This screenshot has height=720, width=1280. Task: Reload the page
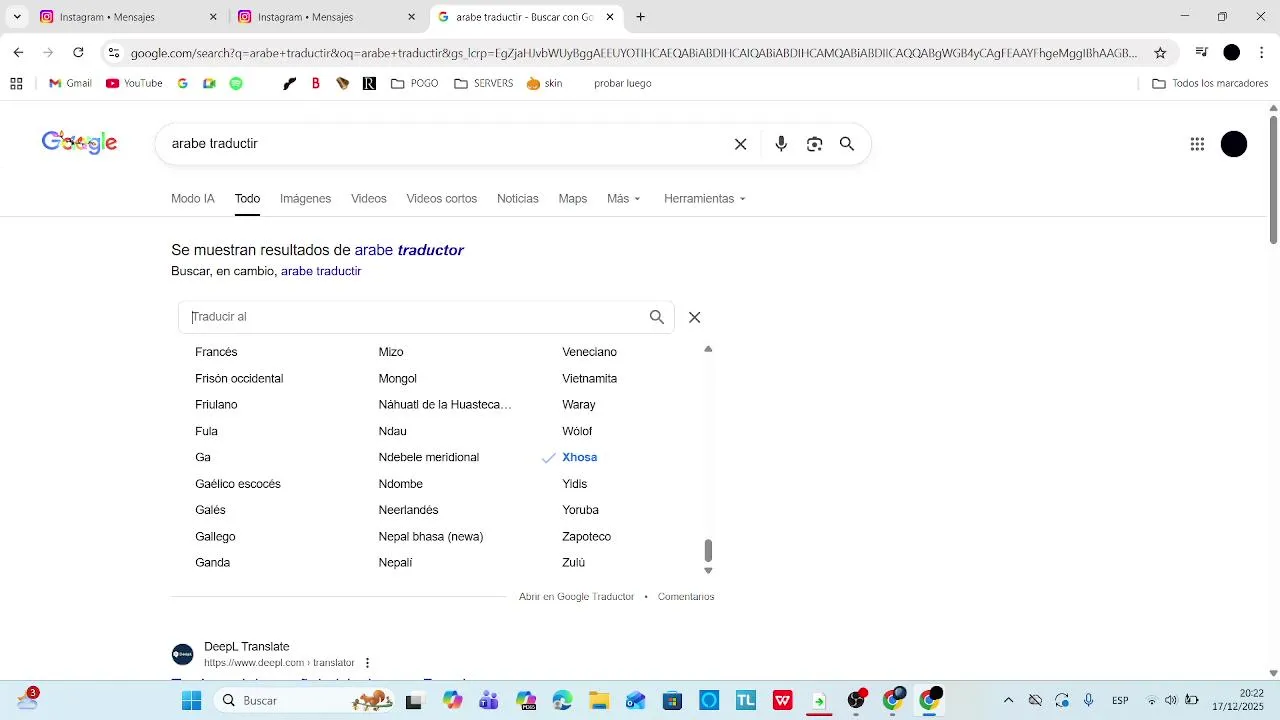click(x=78, y=52)
